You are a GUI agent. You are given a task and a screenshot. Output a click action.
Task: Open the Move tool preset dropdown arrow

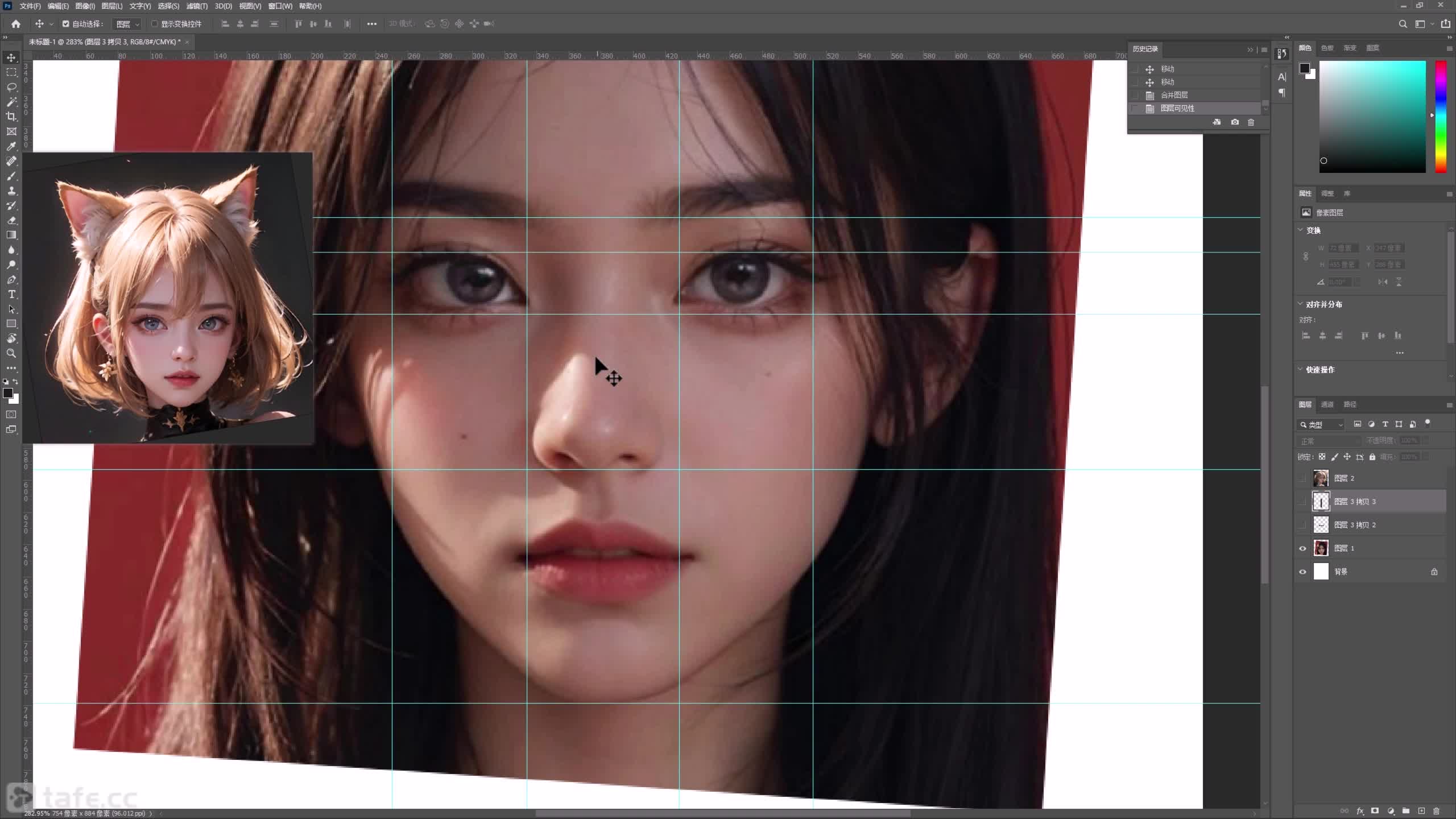click(x=51, y=24)
